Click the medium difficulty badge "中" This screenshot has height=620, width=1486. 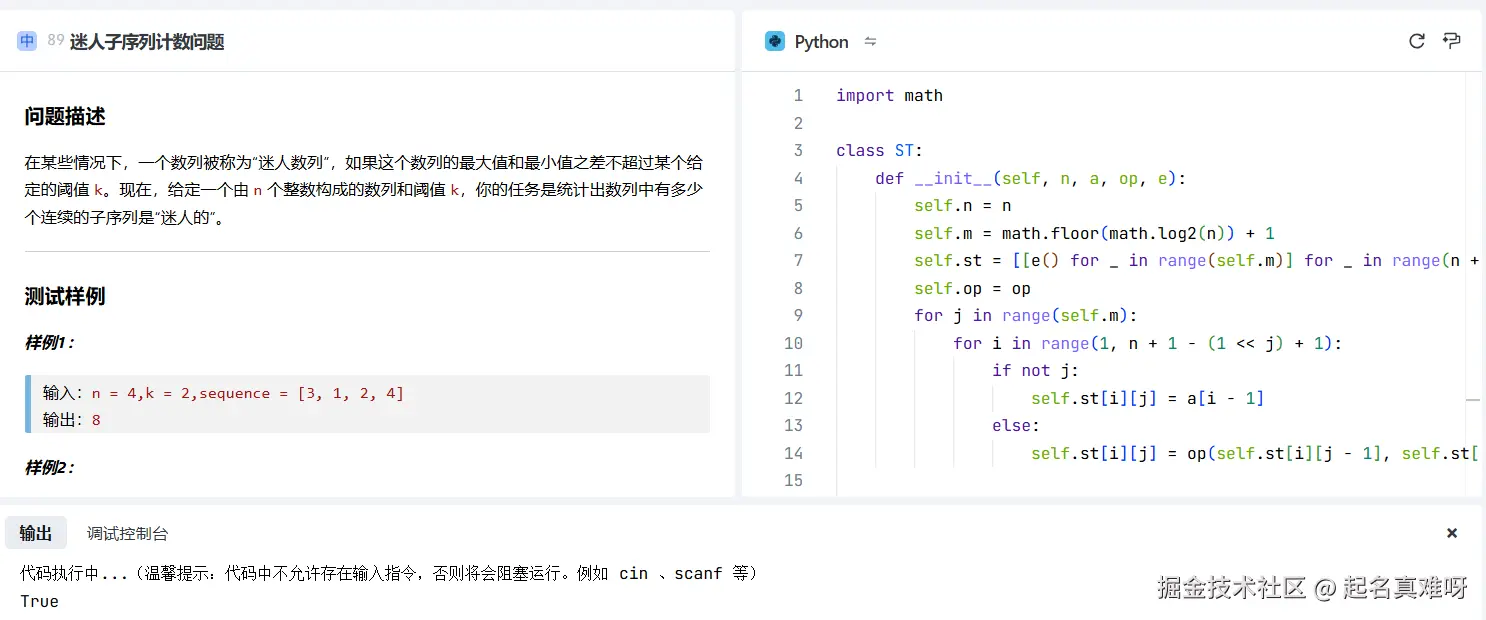[x=27, y=41]
